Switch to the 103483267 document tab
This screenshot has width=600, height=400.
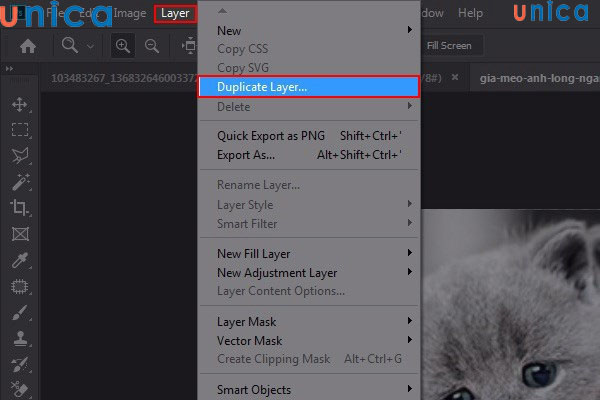point(124,78)
